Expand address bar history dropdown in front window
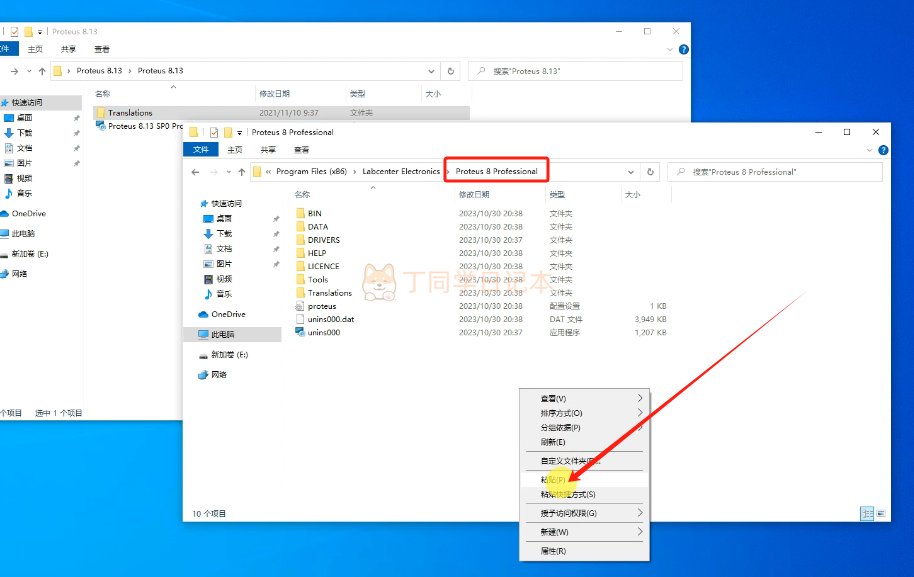The height and width of the screenshot is (577, 914). pos(631,171)
